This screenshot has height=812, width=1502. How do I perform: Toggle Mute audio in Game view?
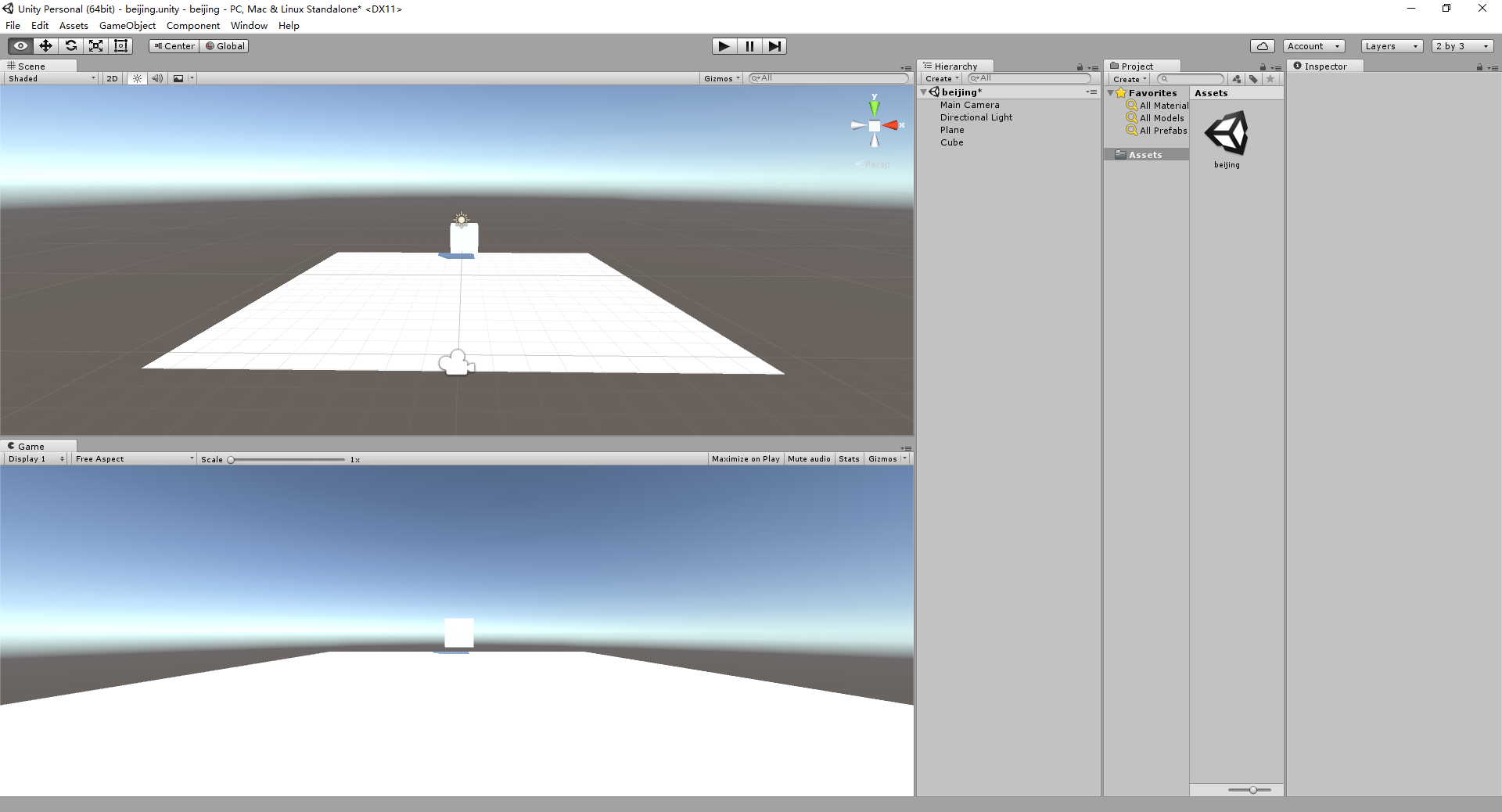[809, 459]
